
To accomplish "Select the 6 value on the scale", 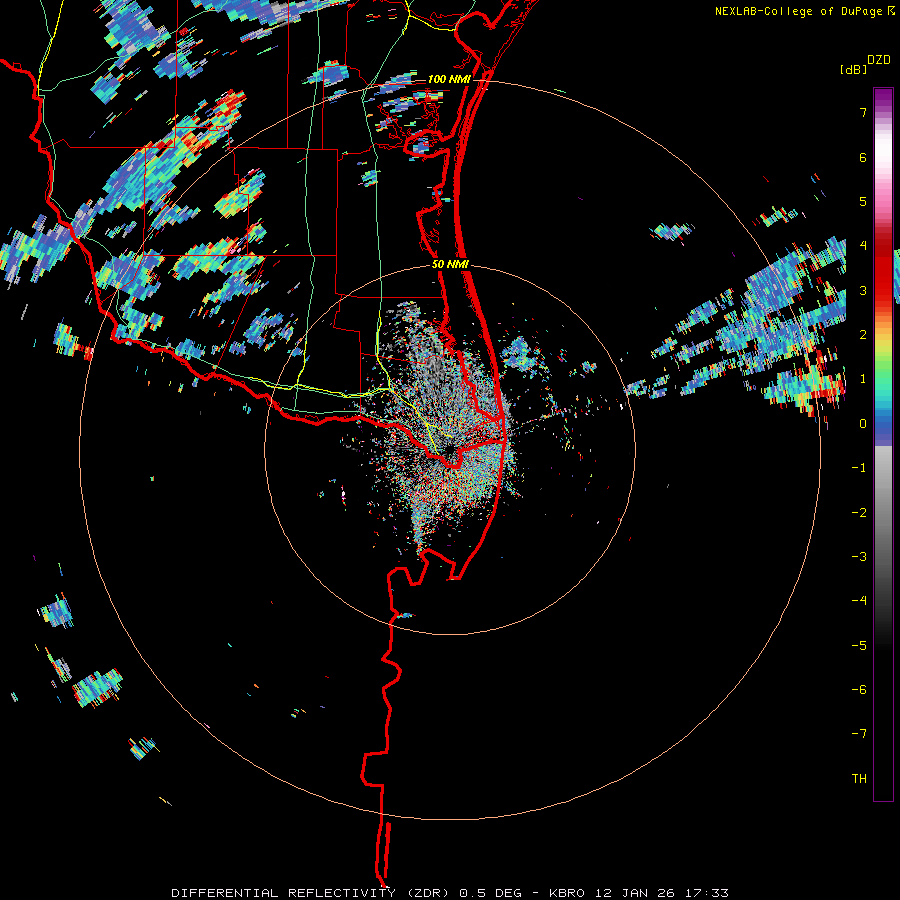I will coord(863,157).
